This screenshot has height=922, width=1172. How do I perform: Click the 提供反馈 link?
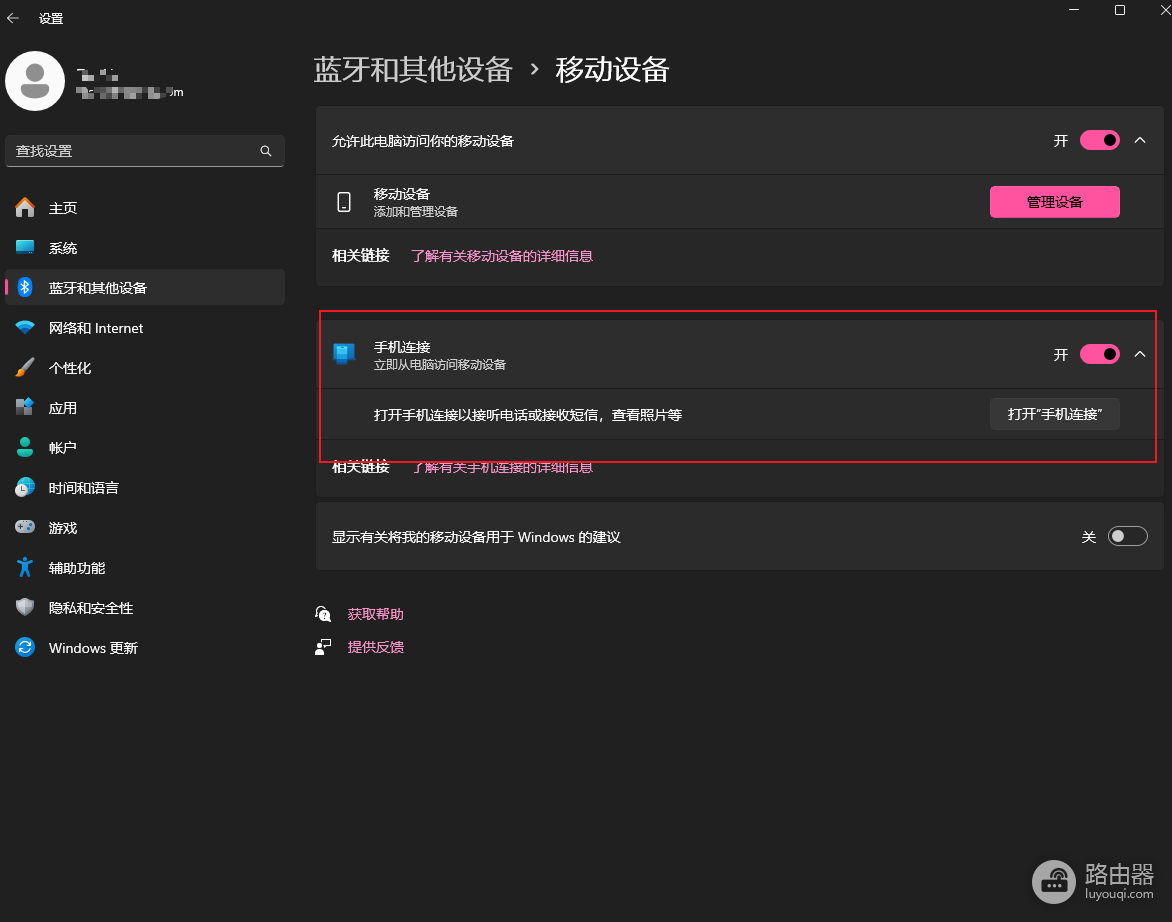point(375,647)
